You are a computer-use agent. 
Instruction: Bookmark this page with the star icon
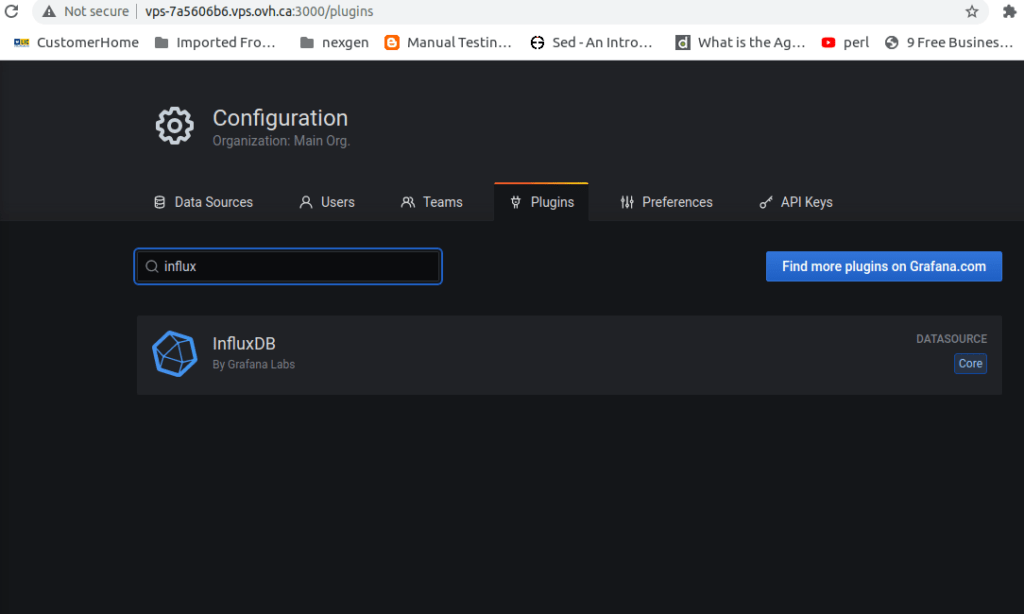pyautogui.click(x=972, y=11)
